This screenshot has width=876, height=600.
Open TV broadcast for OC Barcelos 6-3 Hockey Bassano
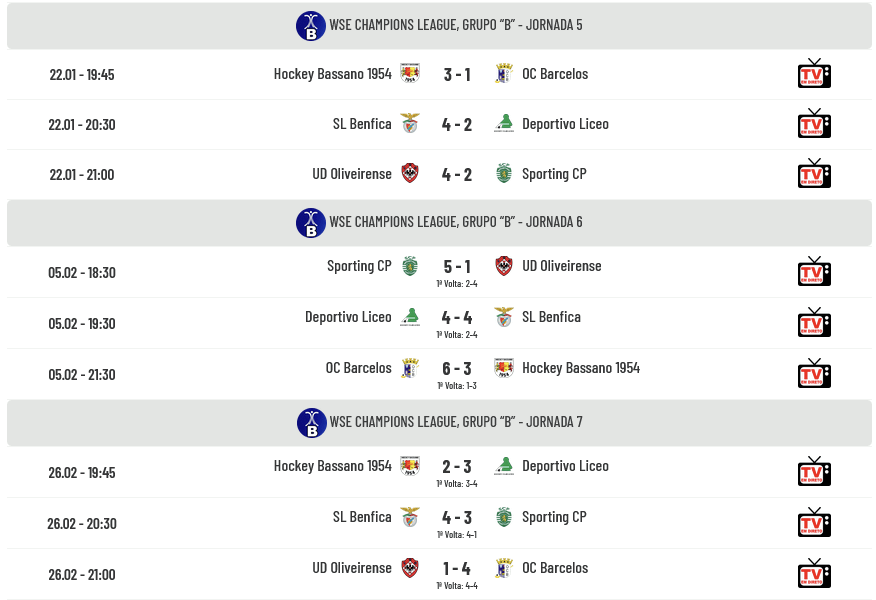814,374
